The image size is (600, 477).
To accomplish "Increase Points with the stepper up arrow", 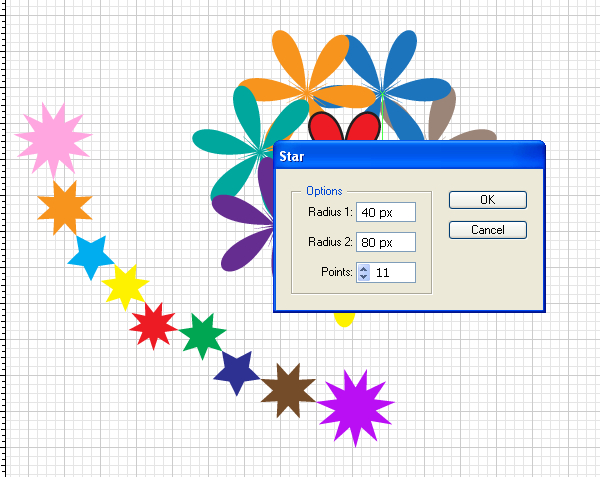I will 364,268.
